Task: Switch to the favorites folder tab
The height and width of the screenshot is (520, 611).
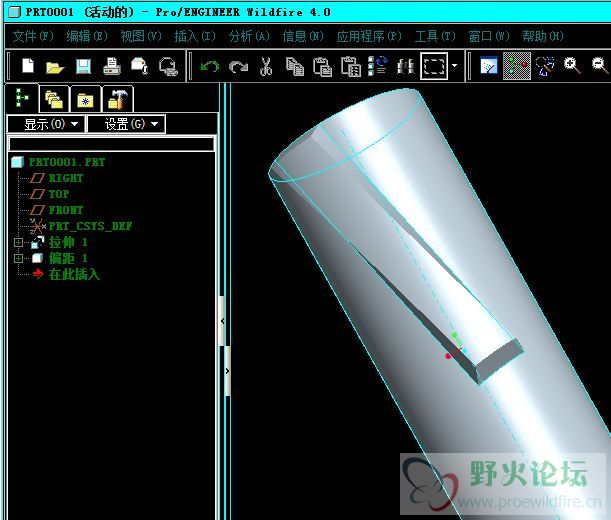Action: point(85,99)
